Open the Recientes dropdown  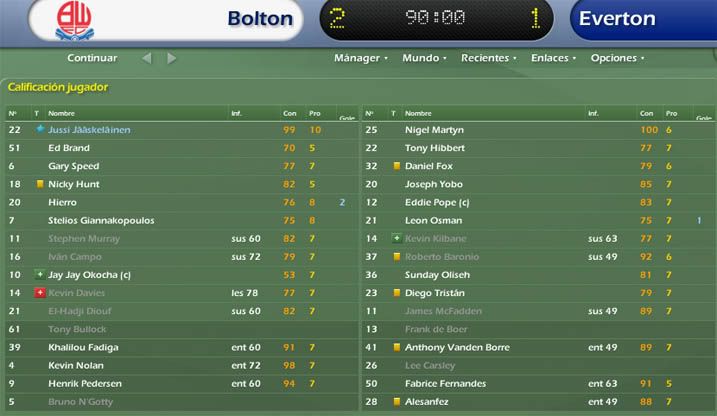488,58
